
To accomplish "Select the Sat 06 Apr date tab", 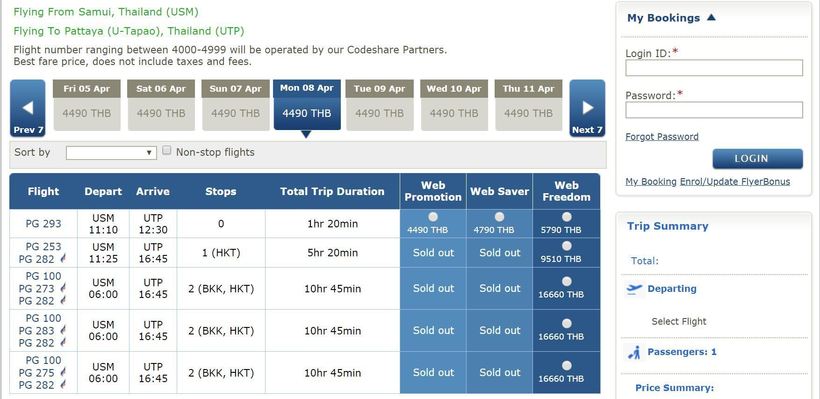I will (161, 105).
